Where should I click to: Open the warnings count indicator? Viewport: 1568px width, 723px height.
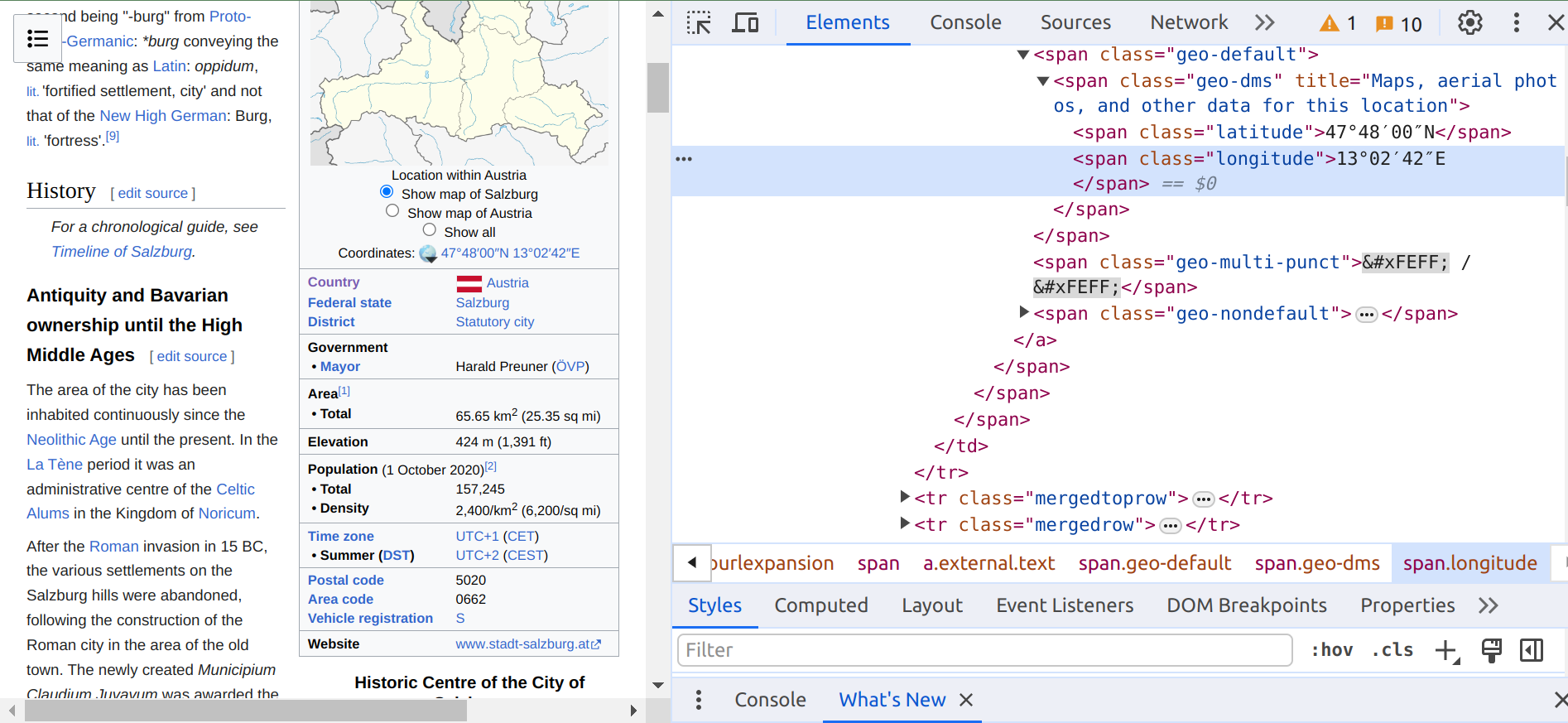coord(1338,23)
